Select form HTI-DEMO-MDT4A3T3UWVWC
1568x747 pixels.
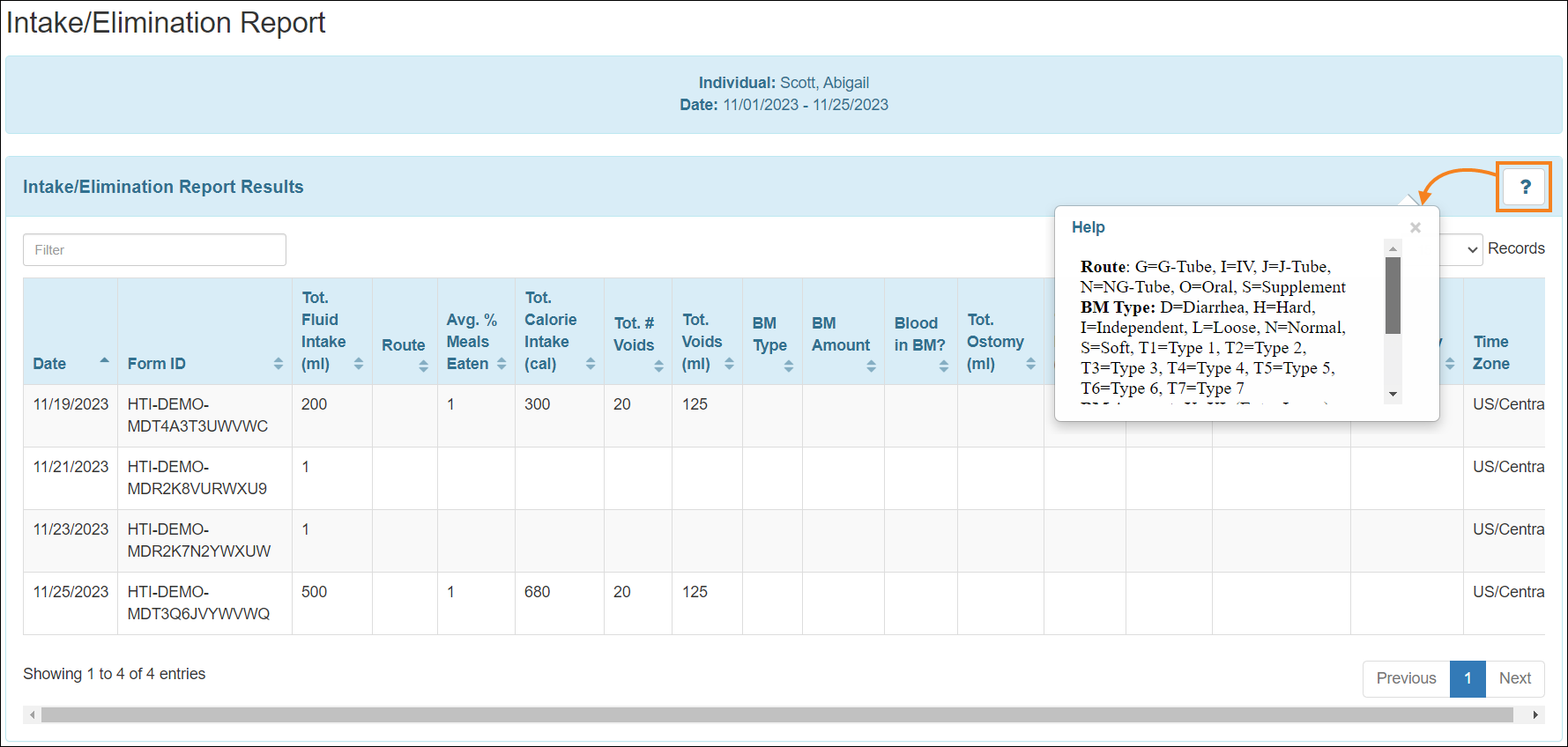coord(197,415)
